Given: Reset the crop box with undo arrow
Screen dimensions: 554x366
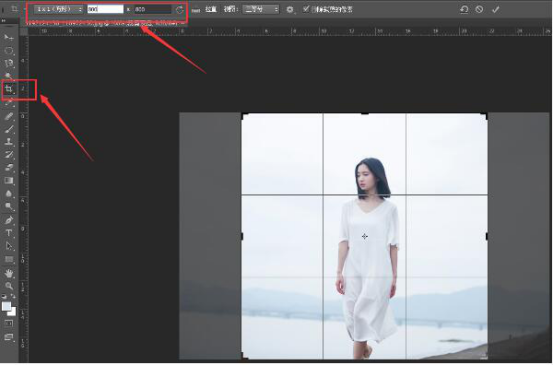Looking at the screenshot, I should click(464, 9).
